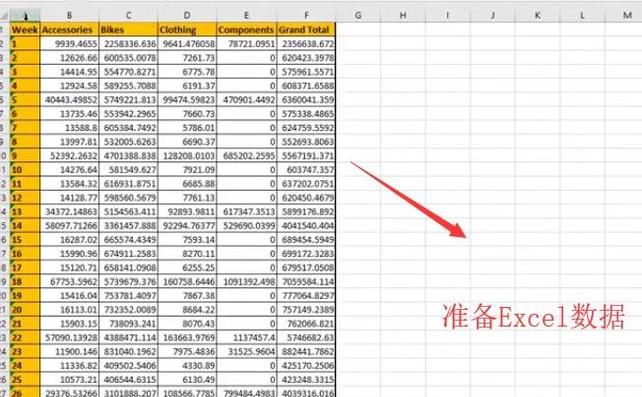This screenshot has height=397, width=642.
Task: Select cell with value 9939.4655
Action: click(x=69, y=44)
